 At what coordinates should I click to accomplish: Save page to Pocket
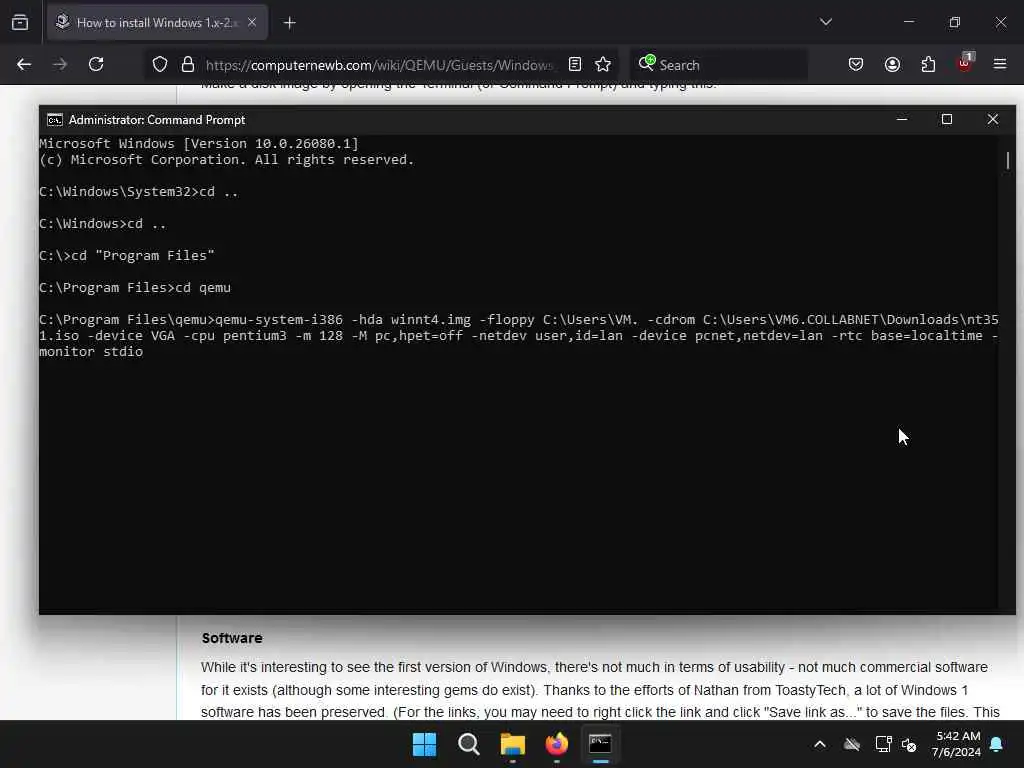coord(856,65)
